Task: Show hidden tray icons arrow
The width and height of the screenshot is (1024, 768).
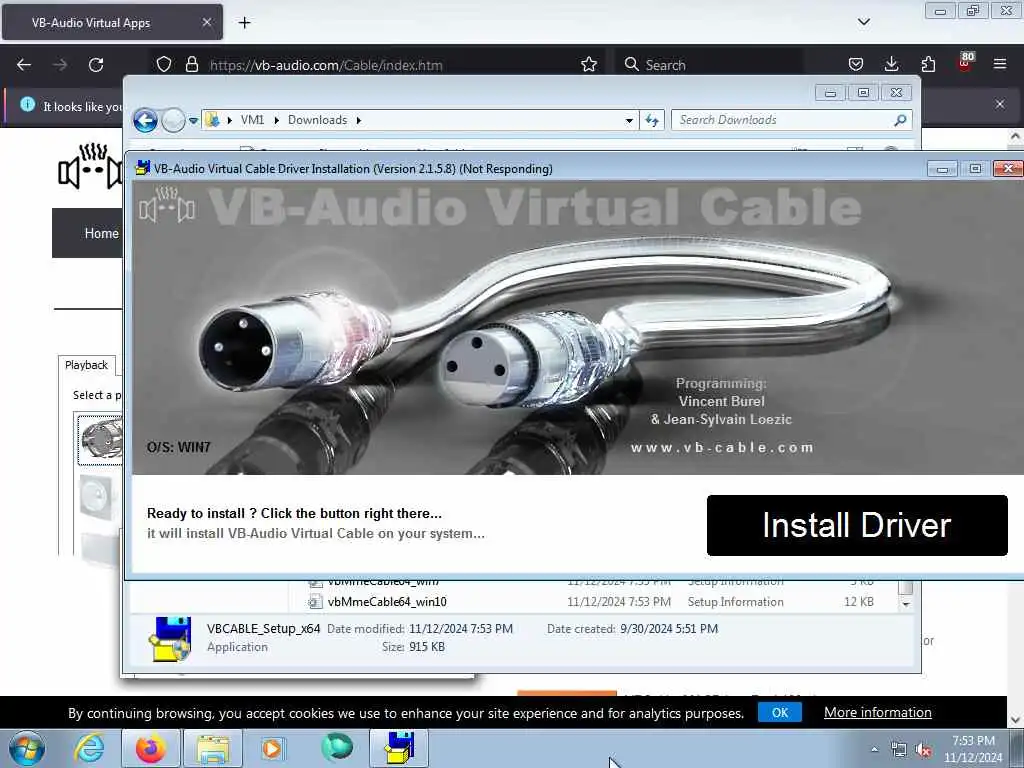Action: pyautogui.click(x=874, y=750)
